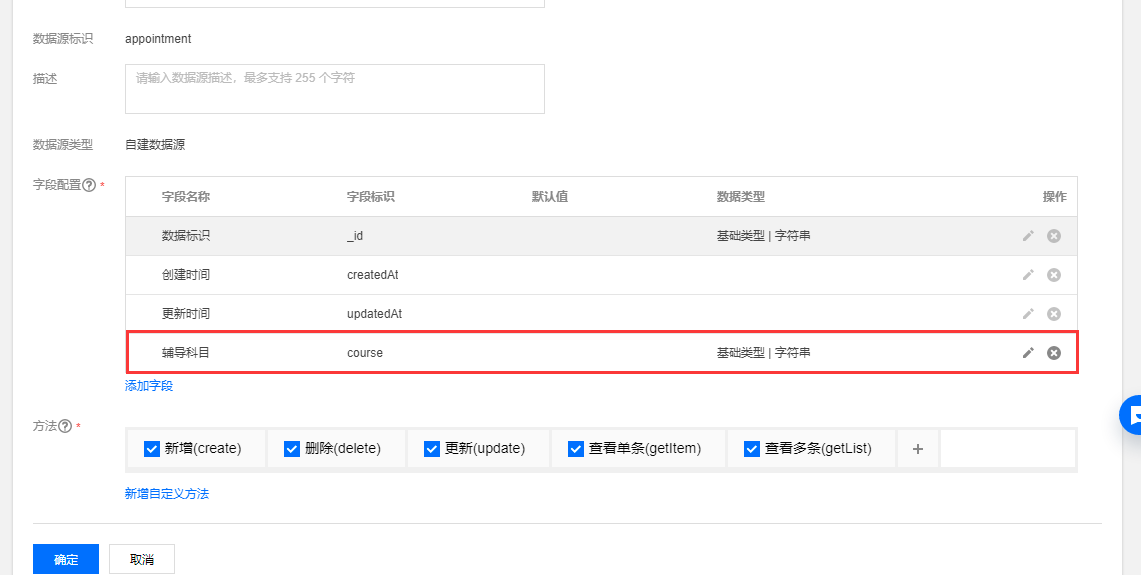Screen dimensions: 1141x575
Task: Open help icon beside 字段配置
Action: click(89, 185)
